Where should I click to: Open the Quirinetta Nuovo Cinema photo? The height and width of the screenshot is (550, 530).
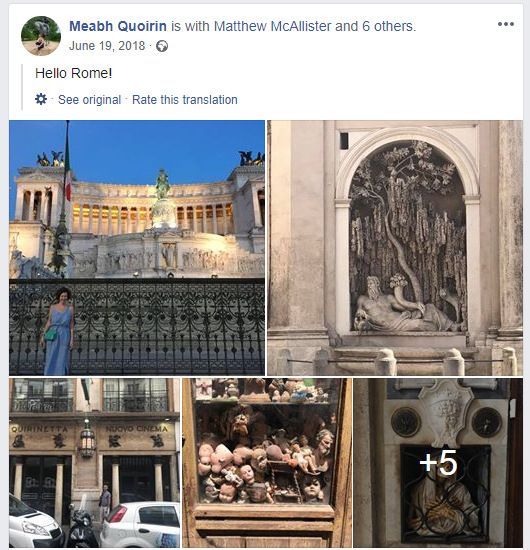click(94, 463)
